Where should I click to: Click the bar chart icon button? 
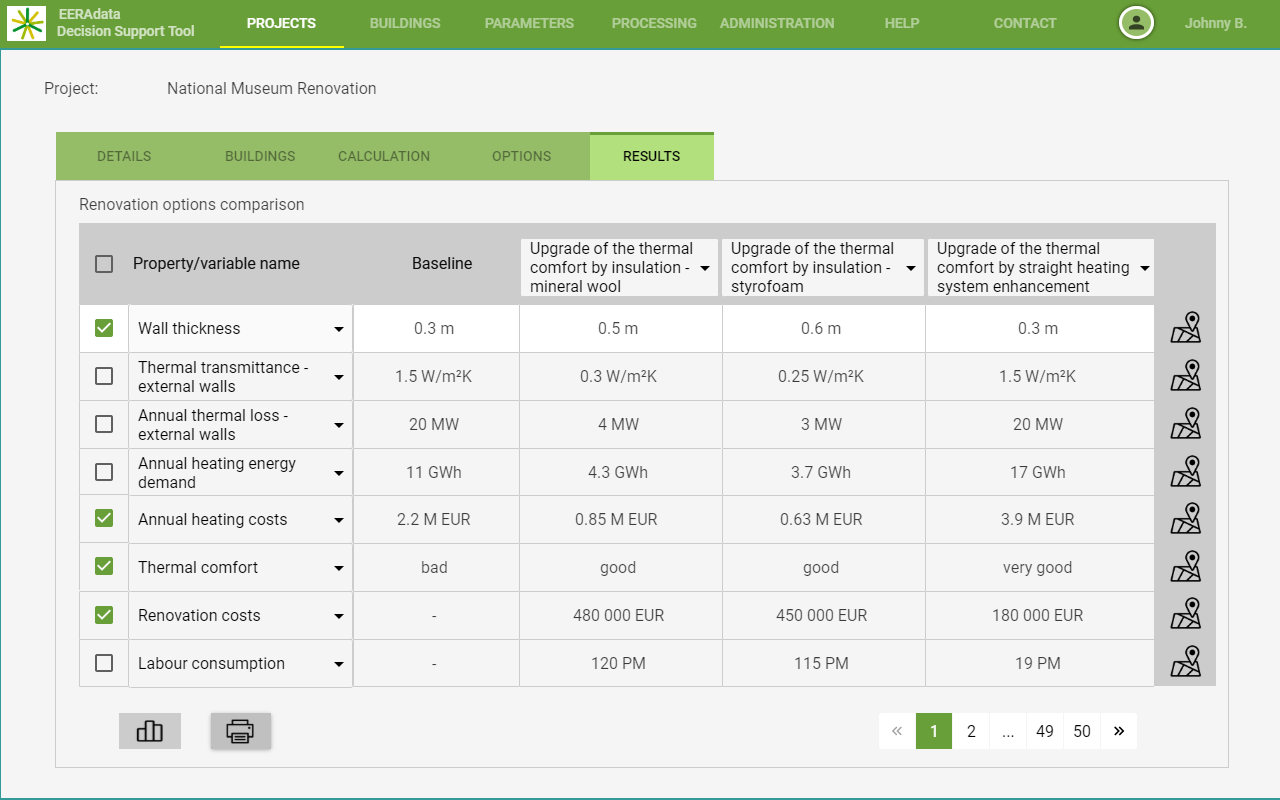tap(149, 731)
